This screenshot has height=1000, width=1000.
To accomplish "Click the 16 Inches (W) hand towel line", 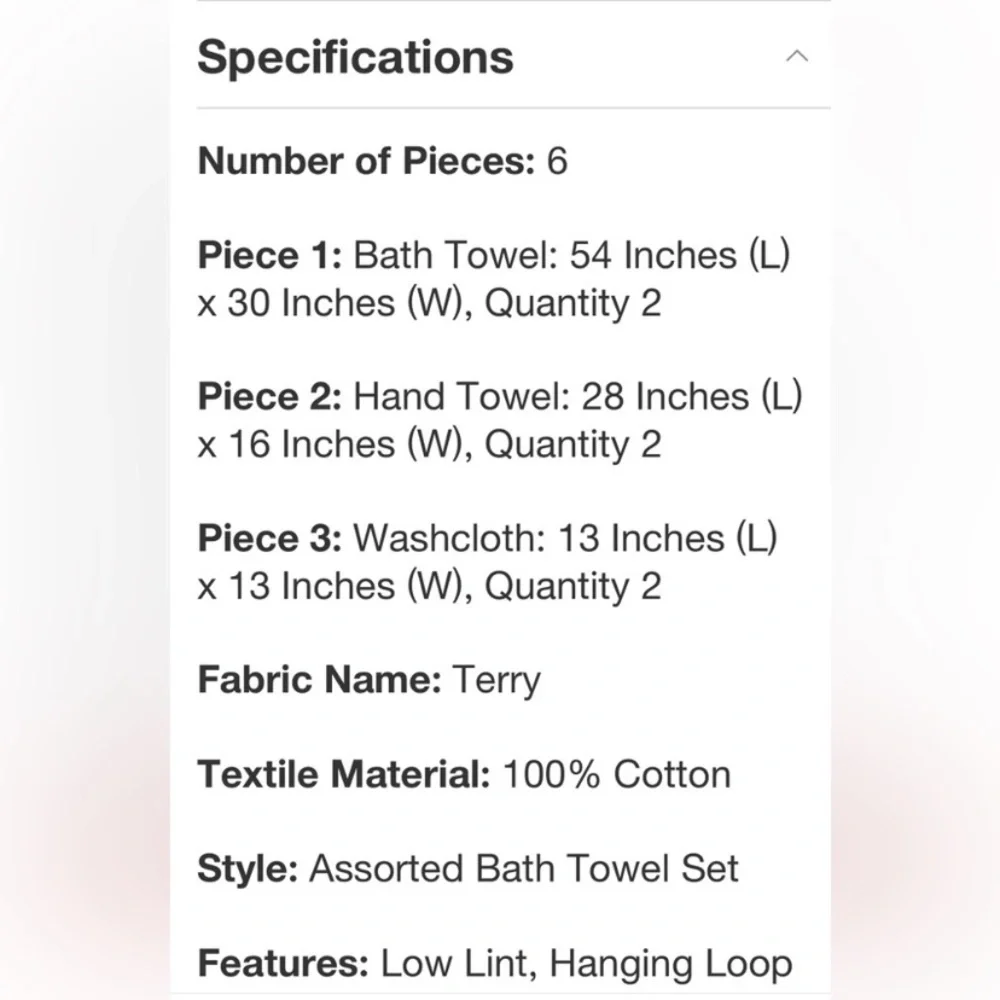I will [429, 445].
